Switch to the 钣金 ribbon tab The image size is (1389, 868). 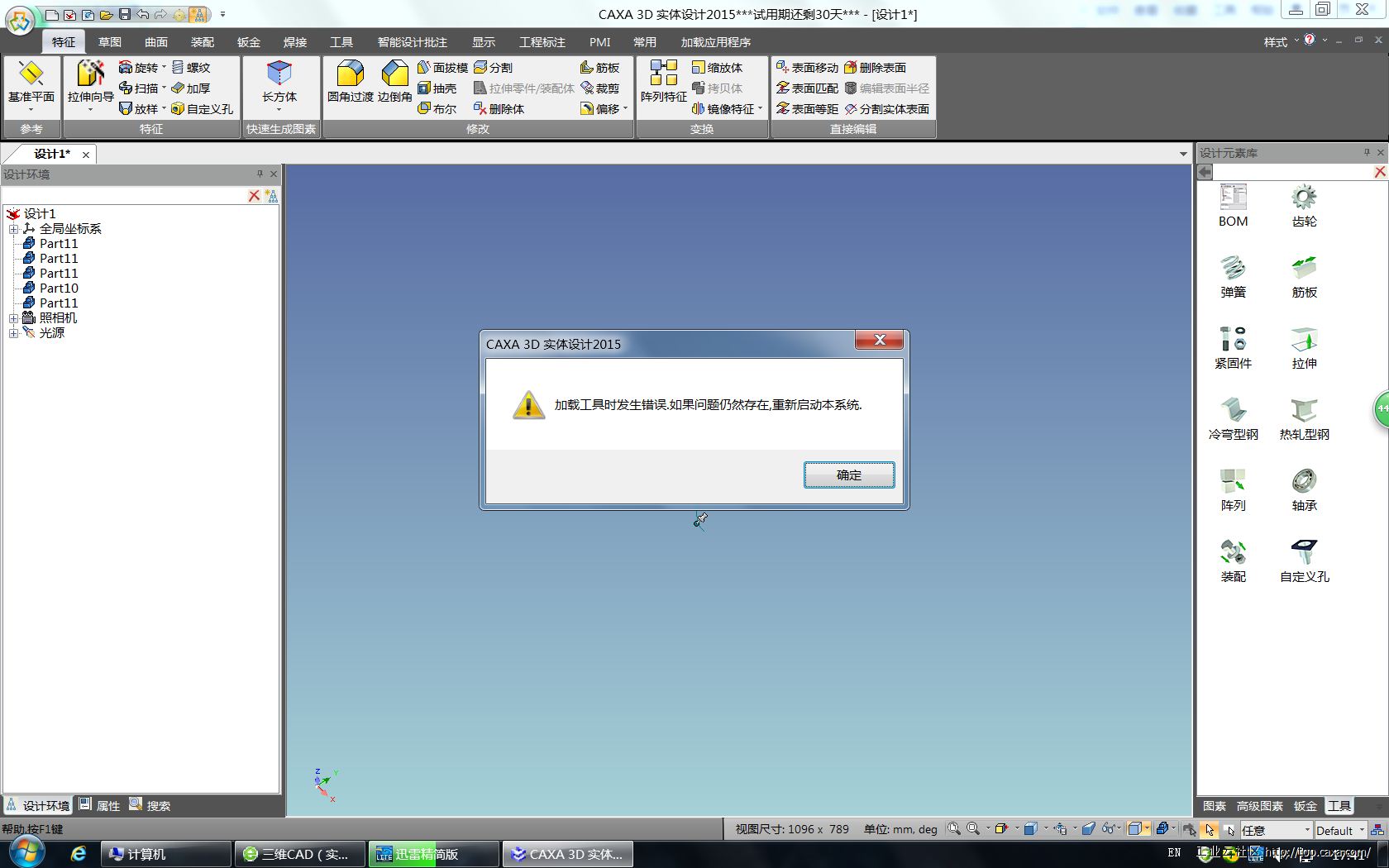click(249, 42)
